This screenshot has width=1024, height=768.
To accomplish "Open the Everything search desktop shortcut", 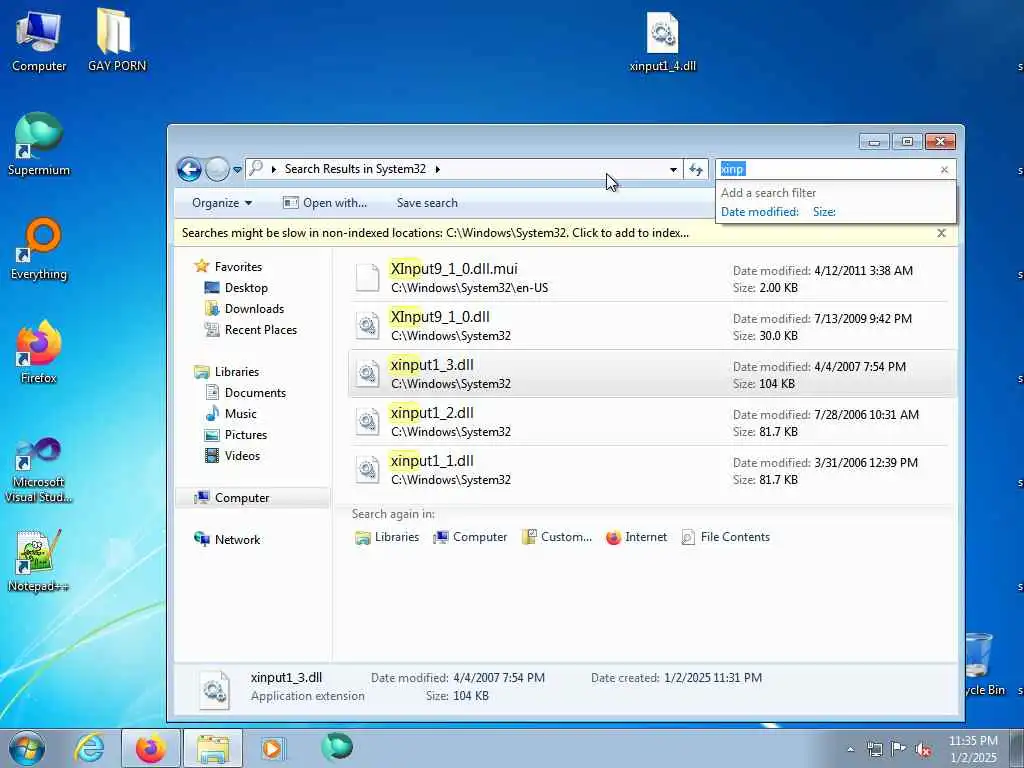I will 39,249.
